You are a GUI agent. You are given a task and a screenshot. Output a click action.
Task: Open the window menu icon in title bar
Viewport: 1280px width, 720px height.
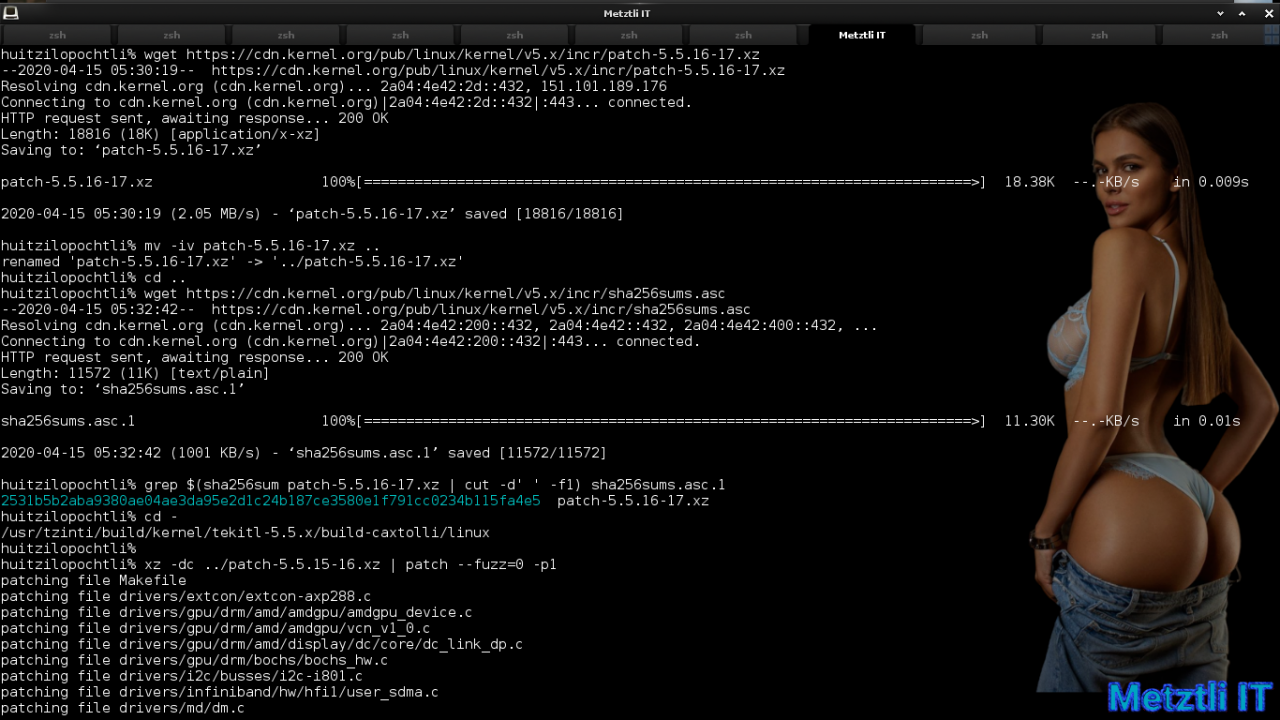[x=11, y=13]
